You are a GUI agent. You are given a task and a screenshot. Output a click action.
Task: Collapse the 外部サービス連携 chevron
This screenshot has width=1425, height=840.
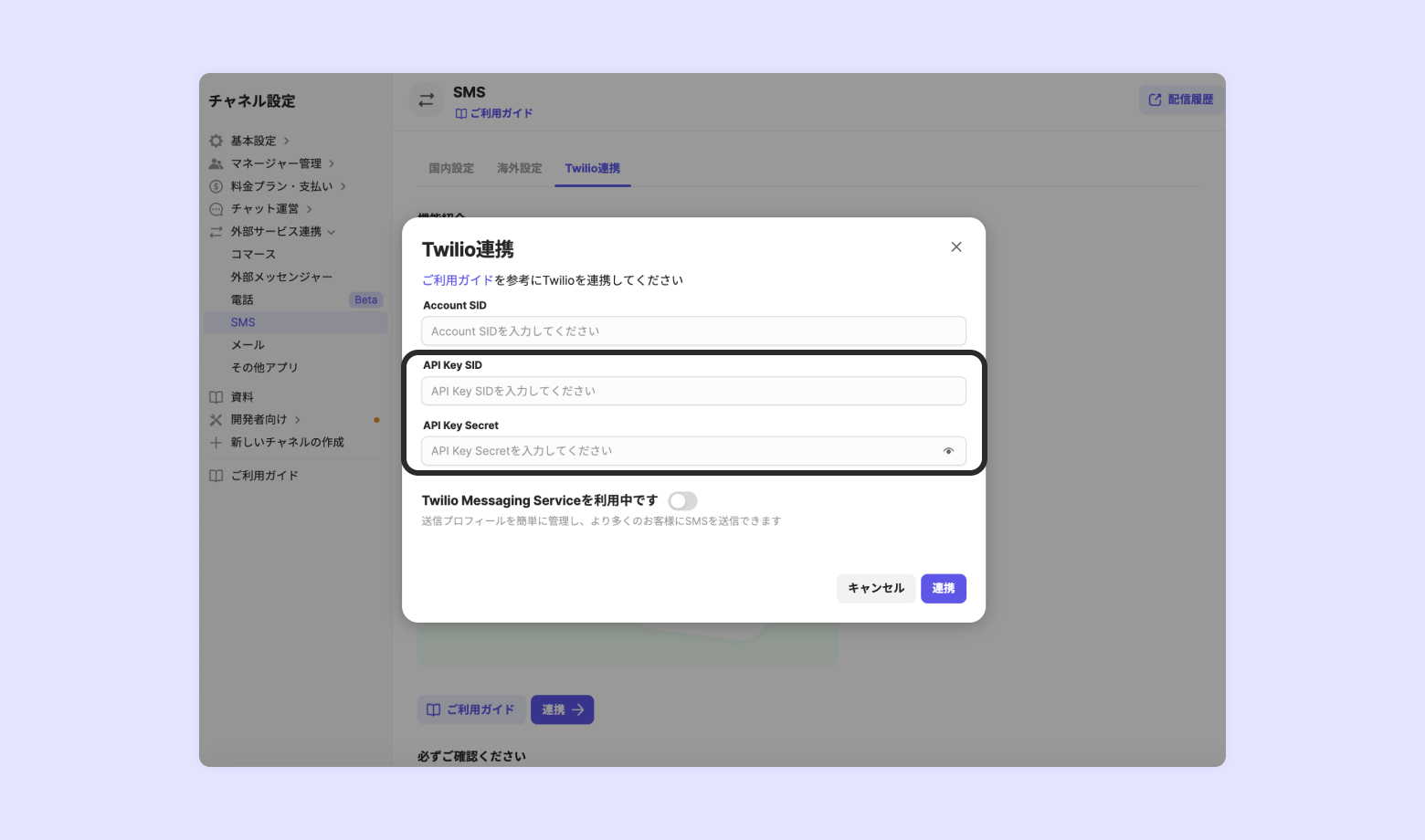point(332,232)
